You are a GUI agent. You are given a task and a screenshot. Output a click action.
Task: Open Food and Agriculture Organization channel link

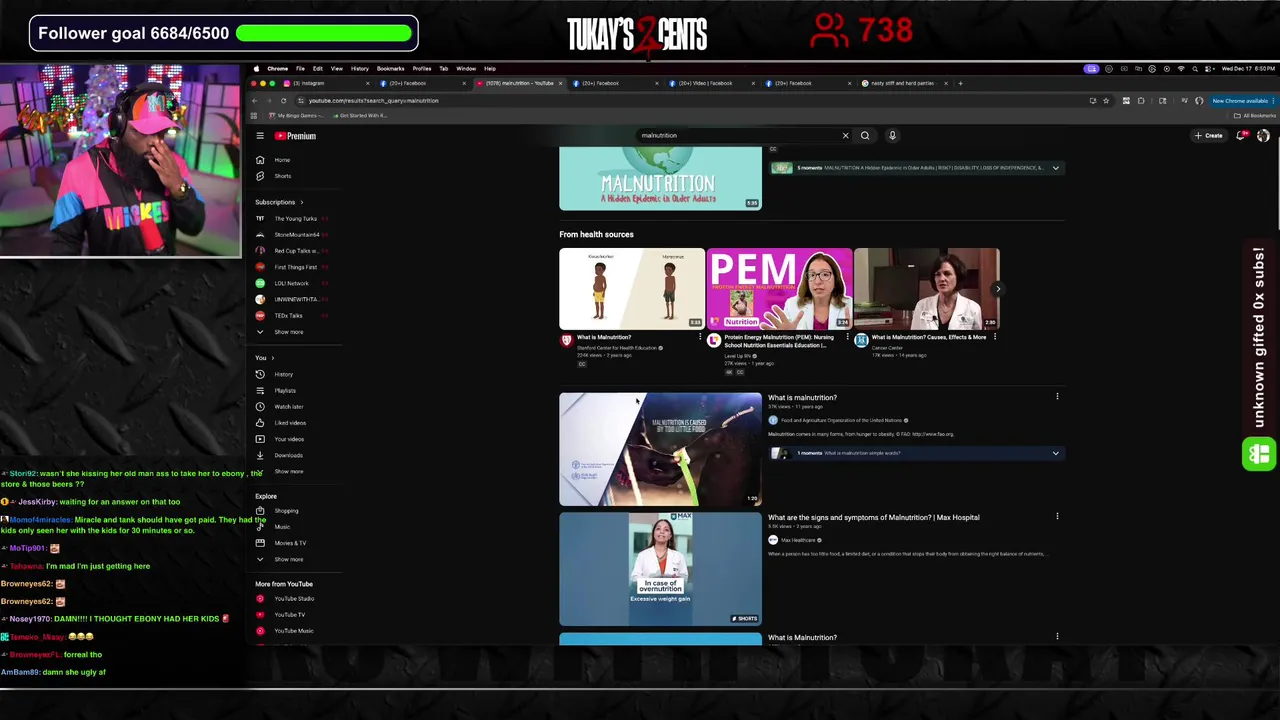[x=840, y=421]
